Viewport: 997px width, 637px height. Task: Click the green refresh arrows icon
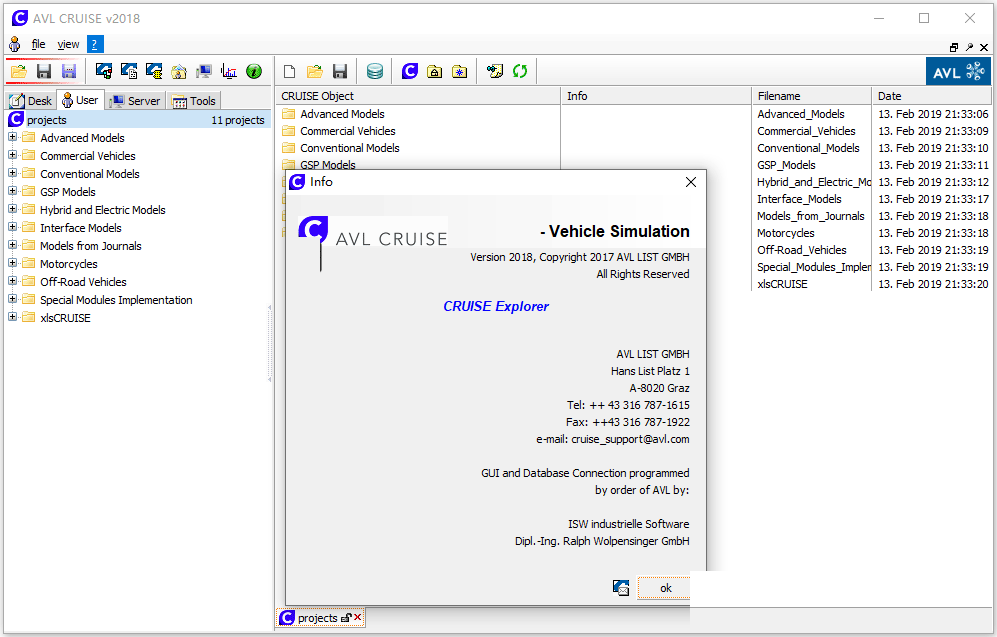pos(520,71)
